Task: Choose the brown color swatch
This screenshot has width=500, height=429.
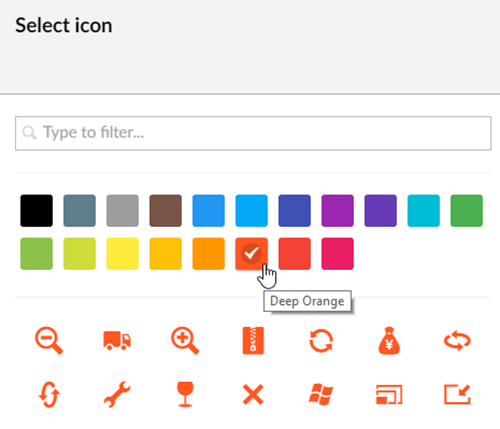Action: tap(166, 211)
